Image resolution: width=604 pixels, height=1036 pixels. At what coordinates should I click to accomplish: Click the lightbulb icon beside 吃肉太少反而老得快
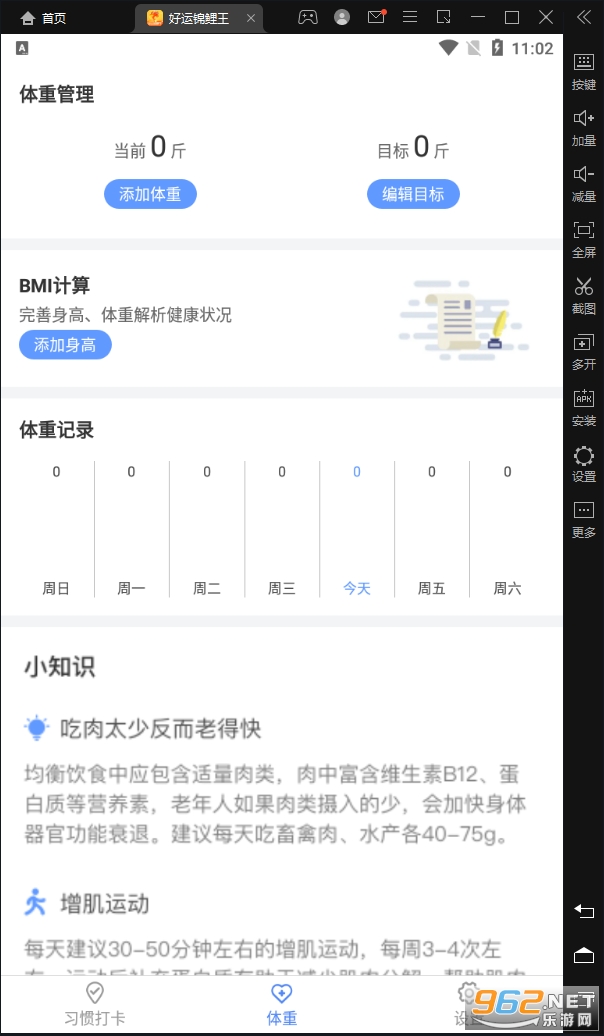pyautogui.click(x=36, y=728)
